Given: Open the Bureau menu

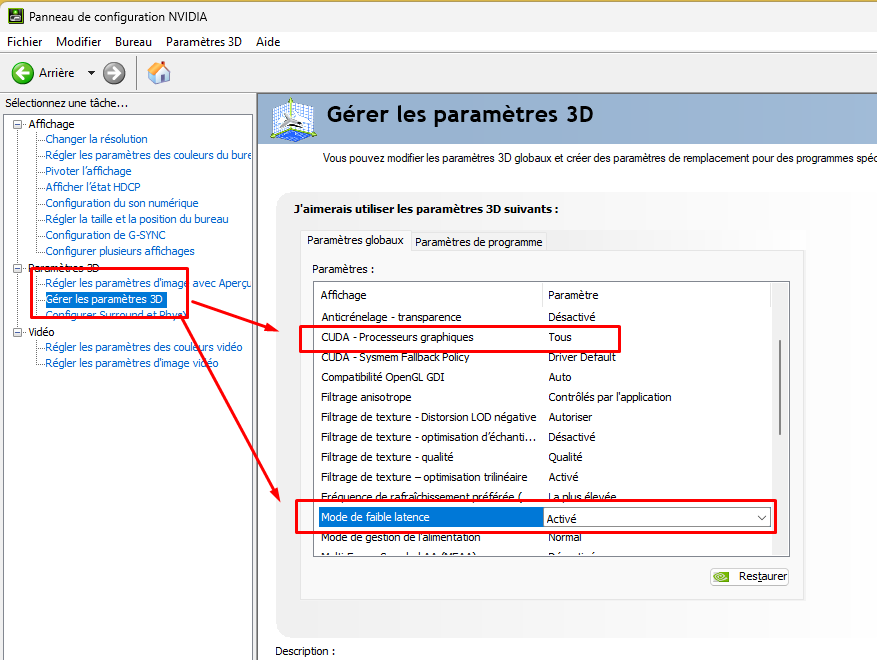Looking at the screenshot, I should tap(133, 42).
